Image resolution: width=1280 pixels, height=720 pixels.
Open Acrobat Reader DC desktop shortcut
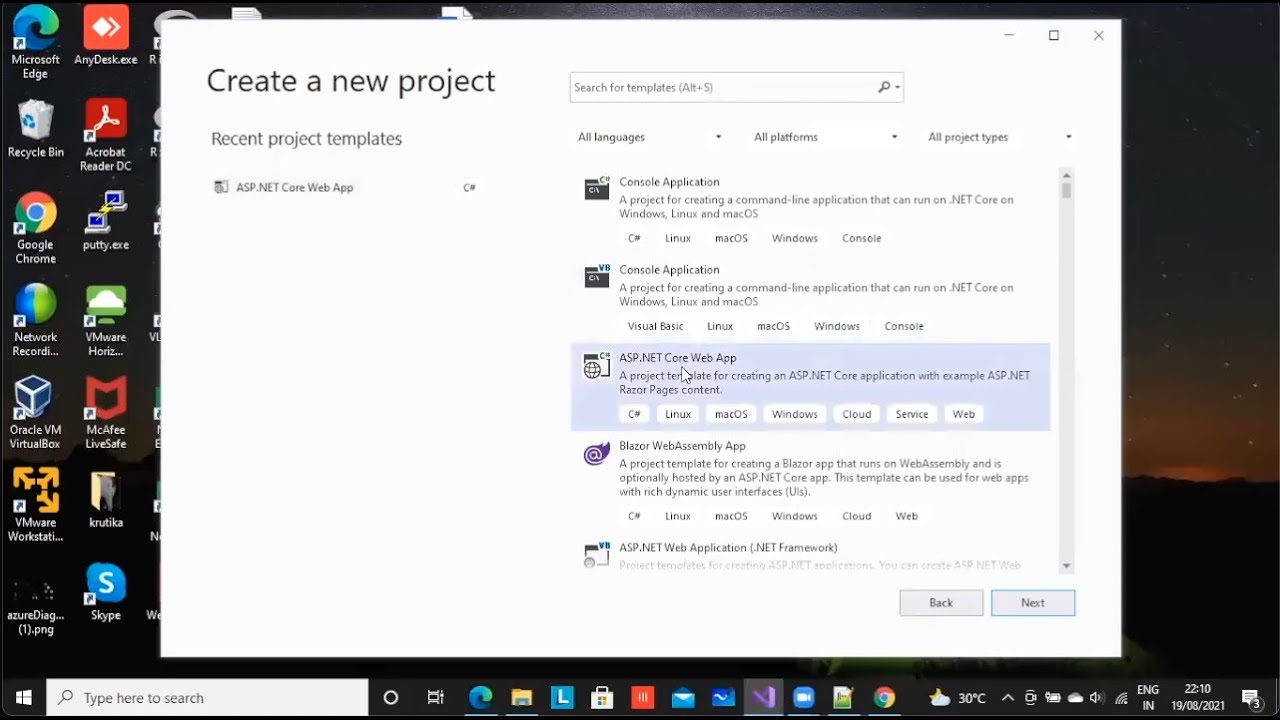pos(106,135)
